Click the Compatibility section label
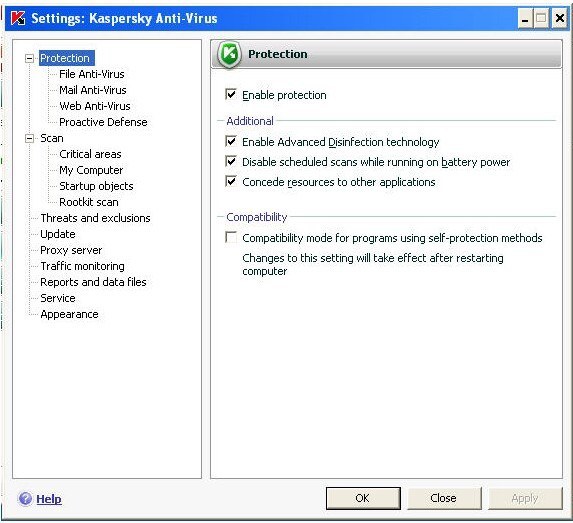 257,217
